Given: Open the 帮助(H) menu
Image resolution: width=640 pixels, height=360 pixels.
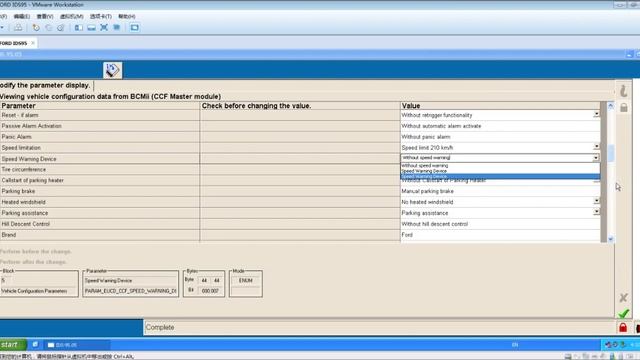Looking at the screenshot, I should click(x=127, y=16).
